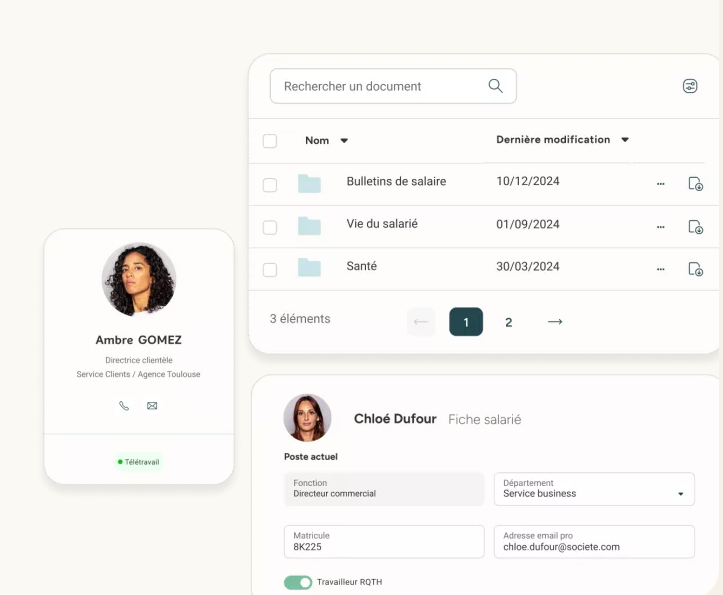Expand the Département dropdown
Image resolution: width=723 pixels, height=595 pixels.
tap(681, 494)
